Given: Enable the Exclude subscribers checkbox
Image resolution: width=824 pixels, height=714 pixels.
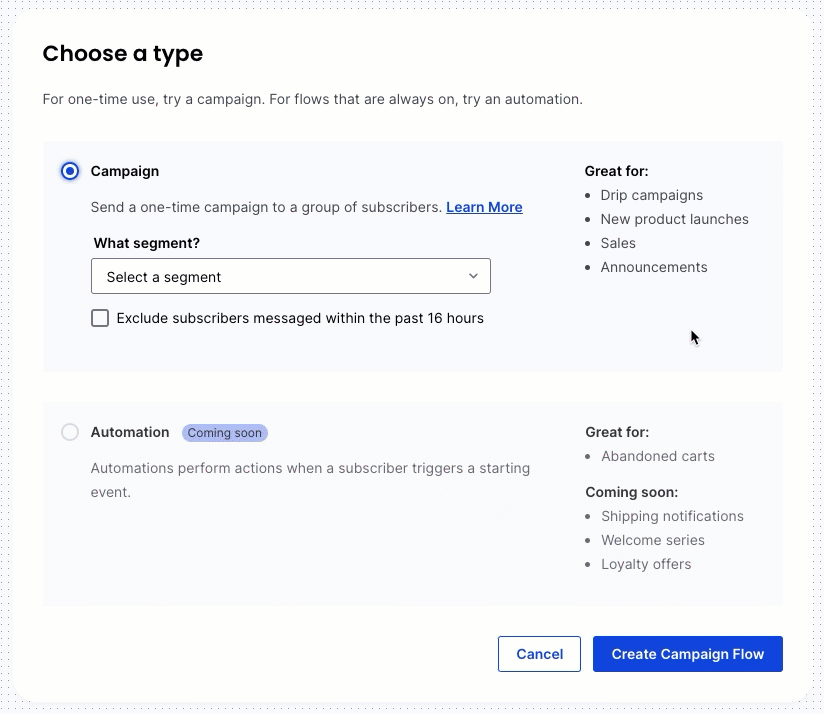Looking at the screenshot, I should (x=100, y=318).
